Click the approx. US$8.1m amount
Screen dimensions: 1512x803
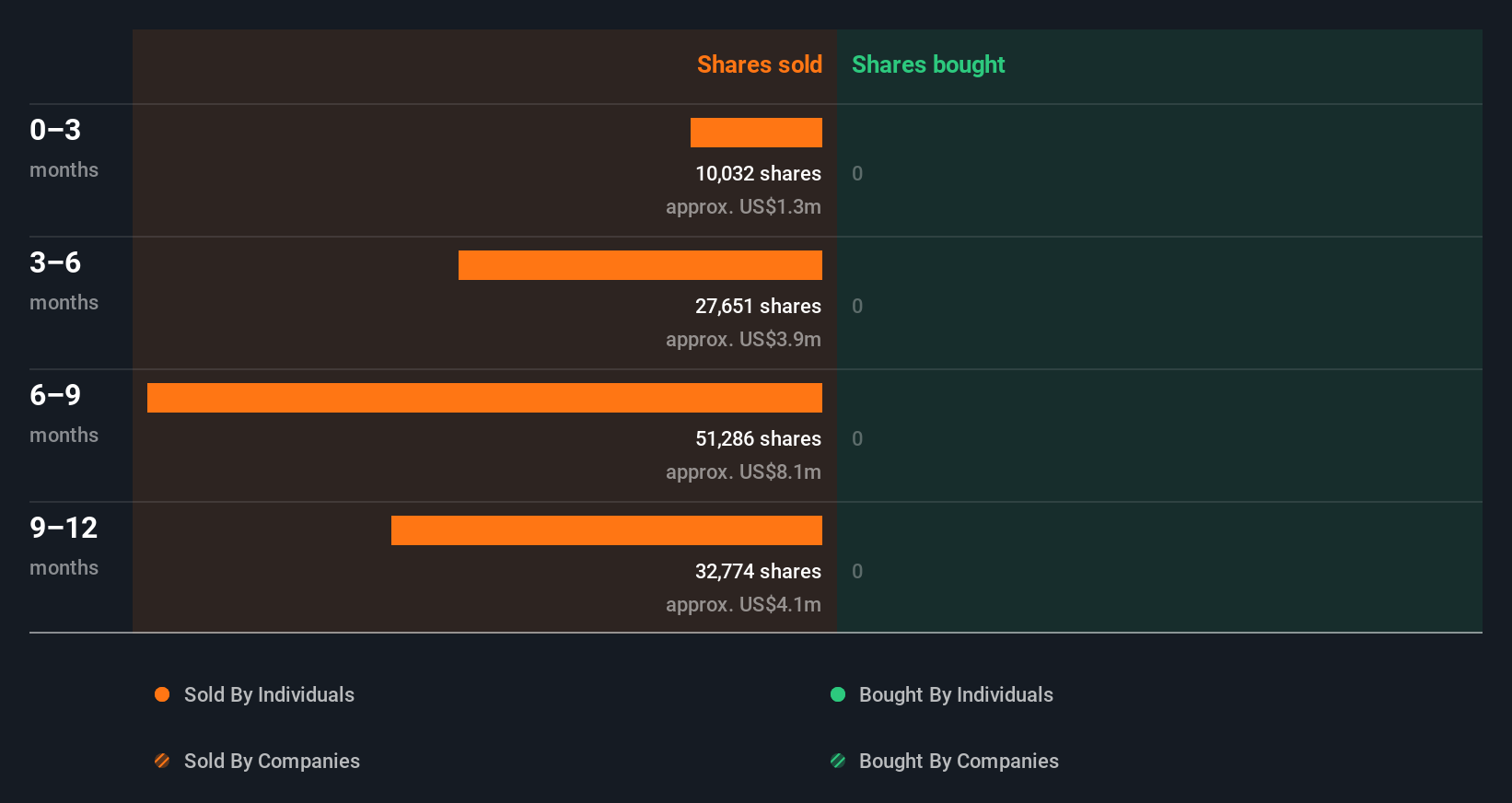[743, 472]
